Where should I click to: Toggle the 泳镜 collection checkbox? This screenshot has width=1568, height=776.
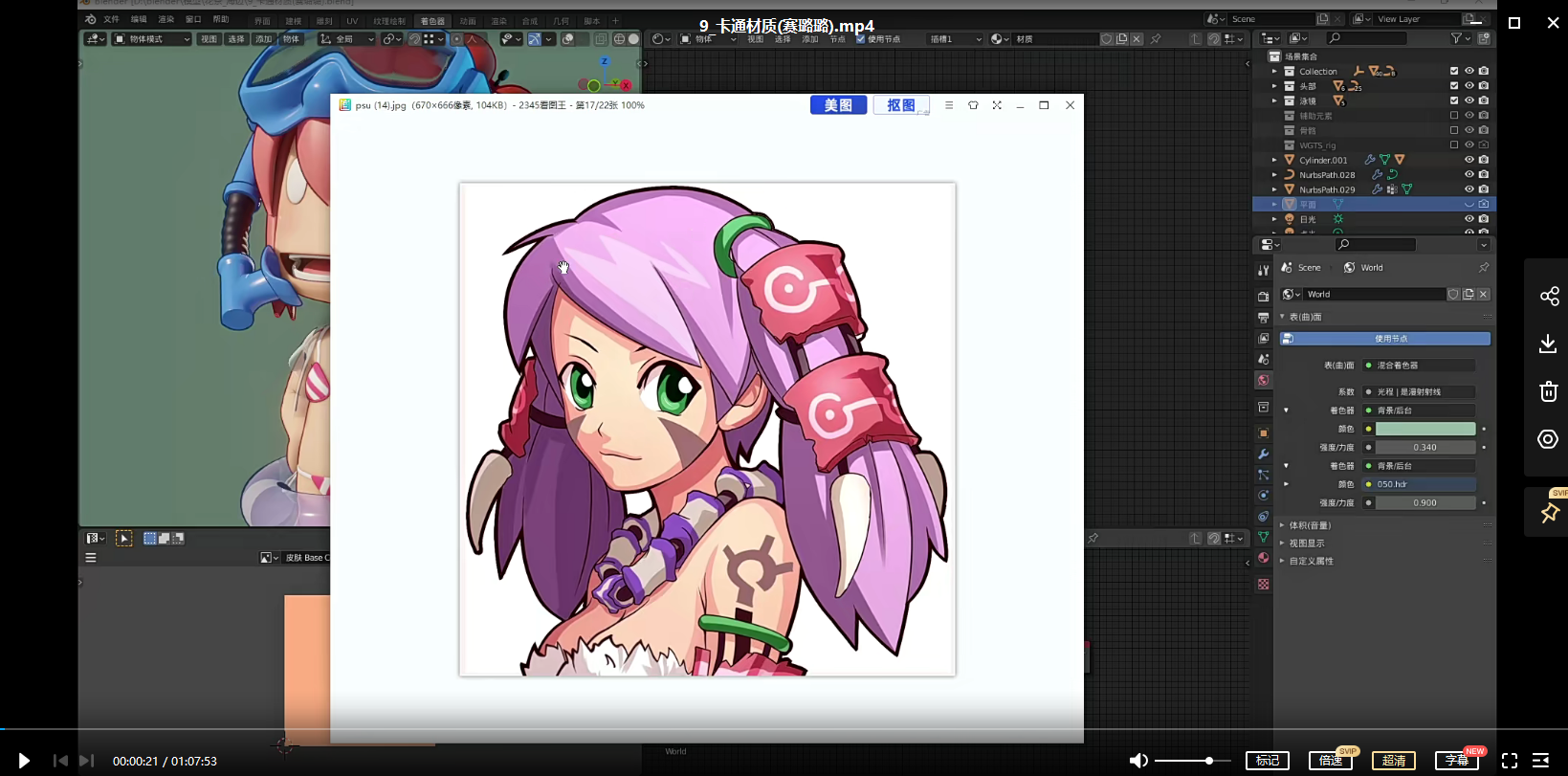pyautogui.click(x=1454, y=100)
